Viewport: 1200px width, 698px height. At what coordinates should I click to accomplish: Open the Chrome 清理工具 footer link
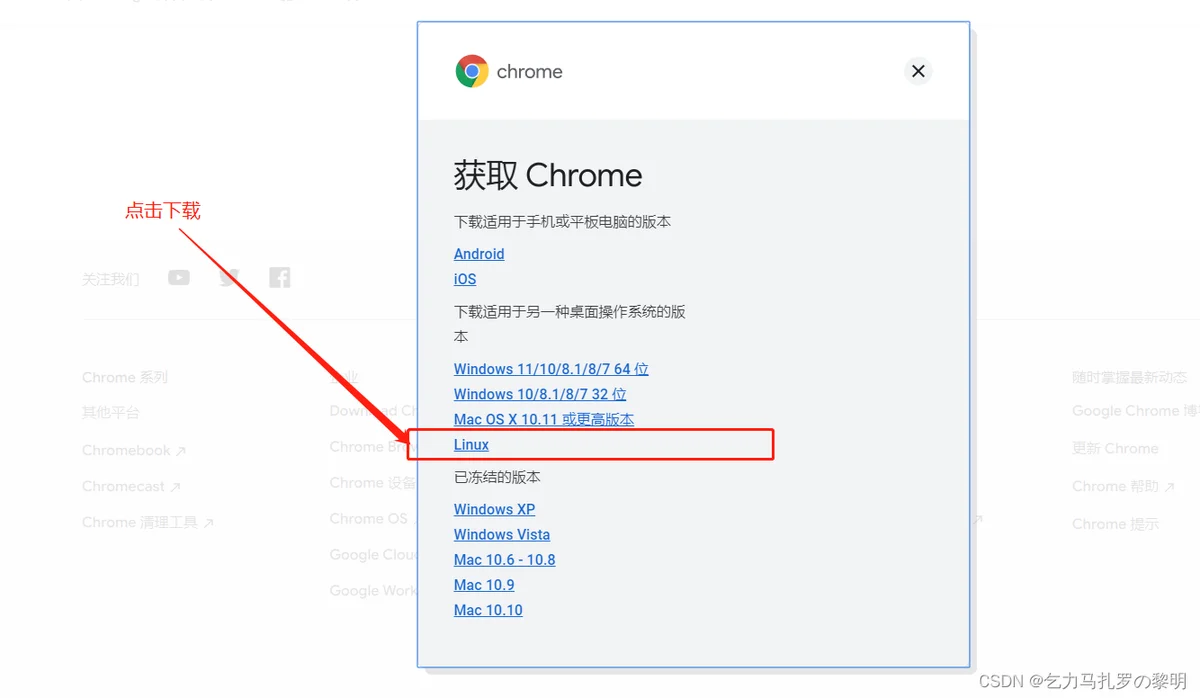[148, 523]
